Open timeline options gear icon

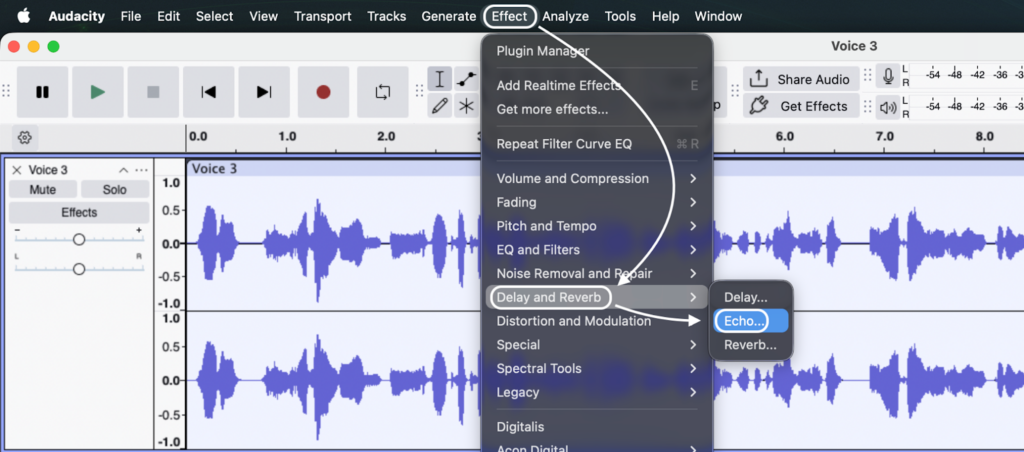click(25, 137)
